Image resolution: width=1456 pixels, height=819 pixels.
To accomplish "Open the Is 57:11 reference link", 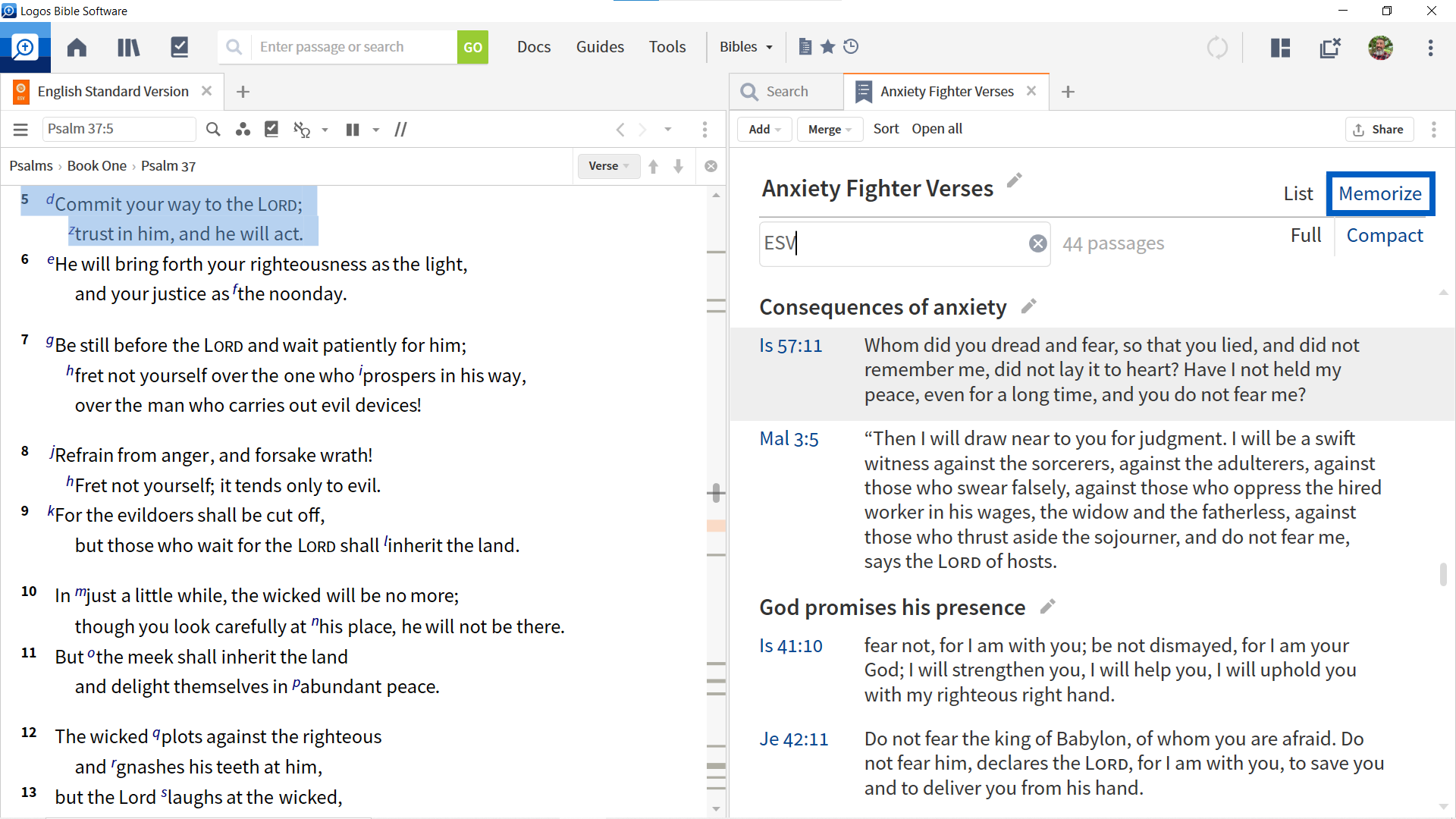I will click(x=791, y=346).
